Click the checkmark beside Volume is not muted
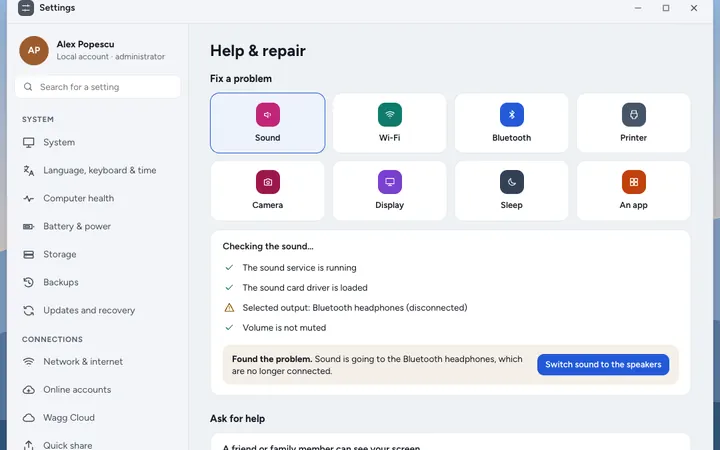 coord(229,327)
